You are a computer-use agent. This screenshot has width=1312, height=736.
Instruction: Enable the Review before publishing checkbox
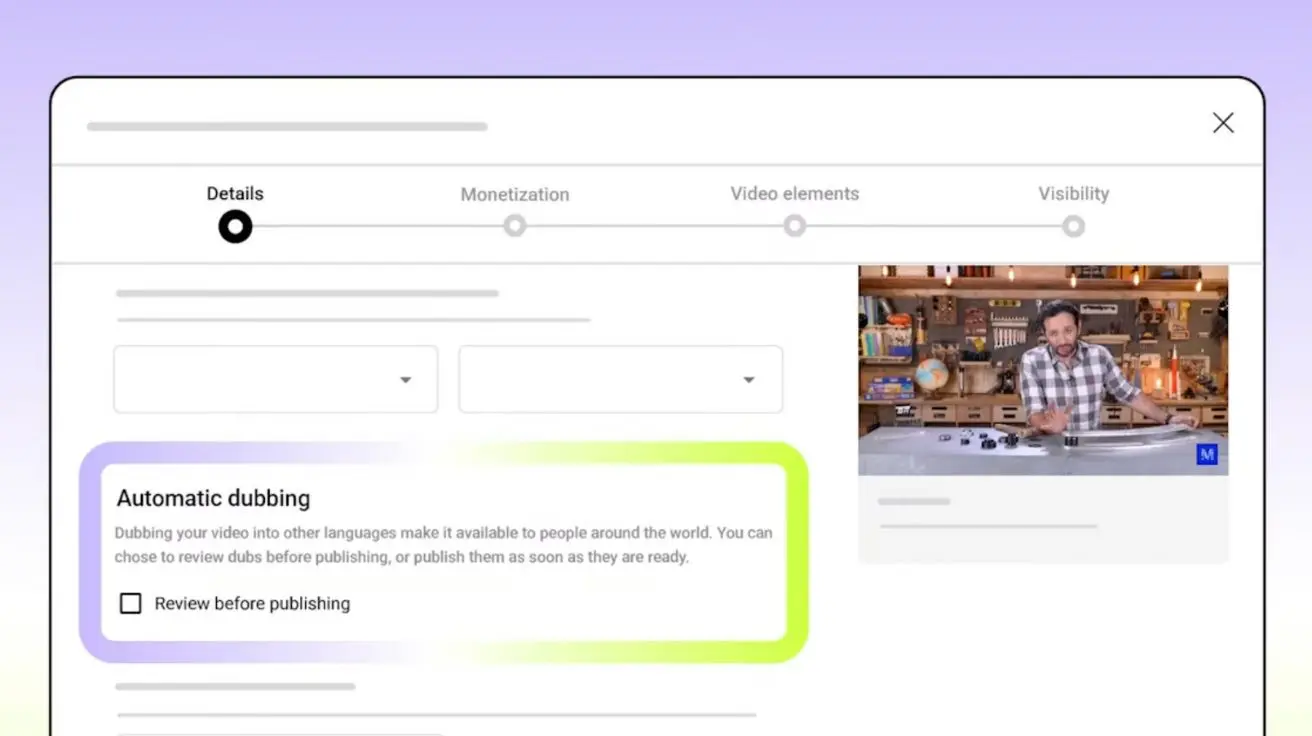pyautogui.click(x=131, y=603)
